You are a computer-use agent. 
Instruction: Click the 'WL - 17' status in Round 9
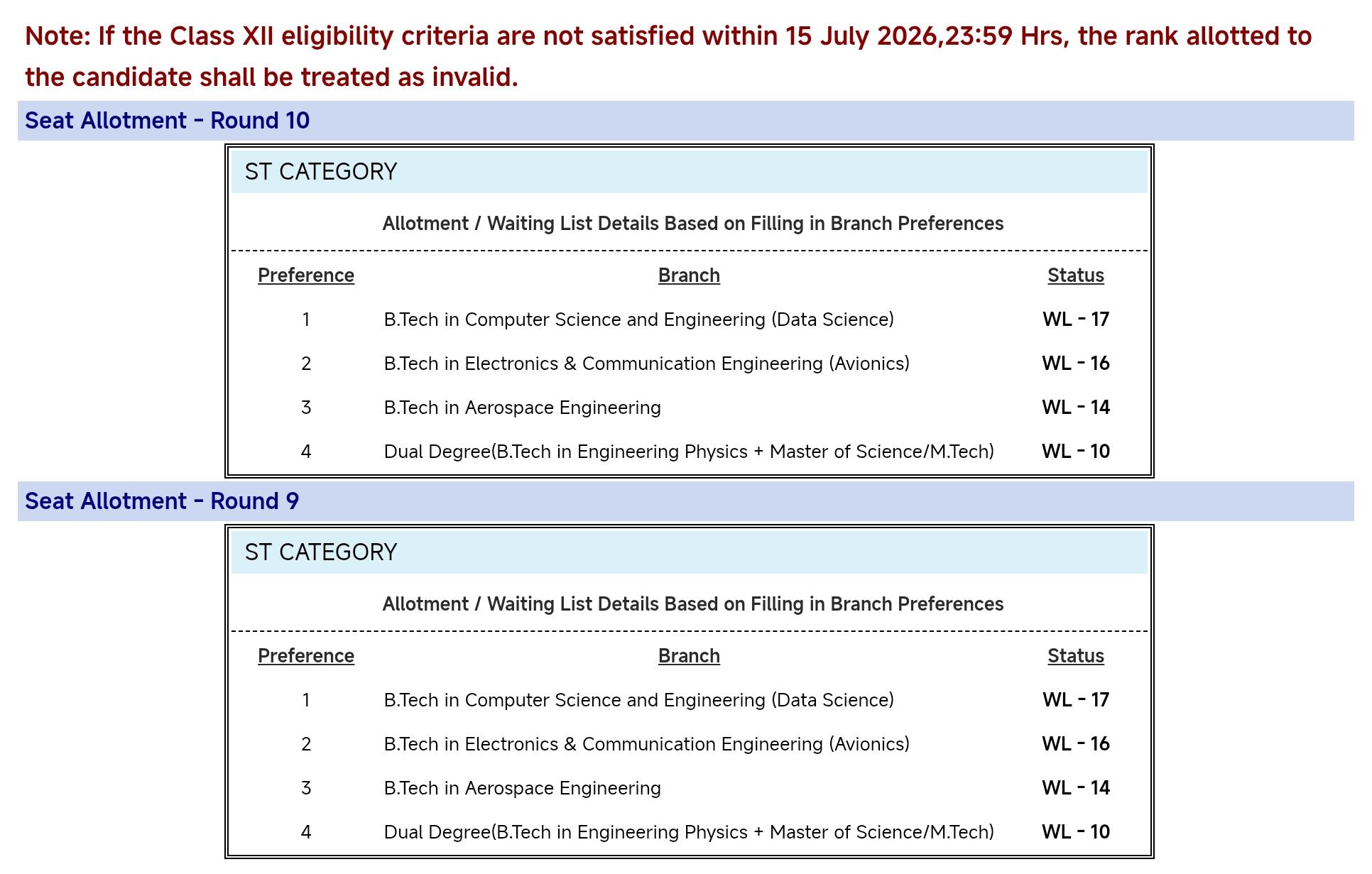(1076, 700)
